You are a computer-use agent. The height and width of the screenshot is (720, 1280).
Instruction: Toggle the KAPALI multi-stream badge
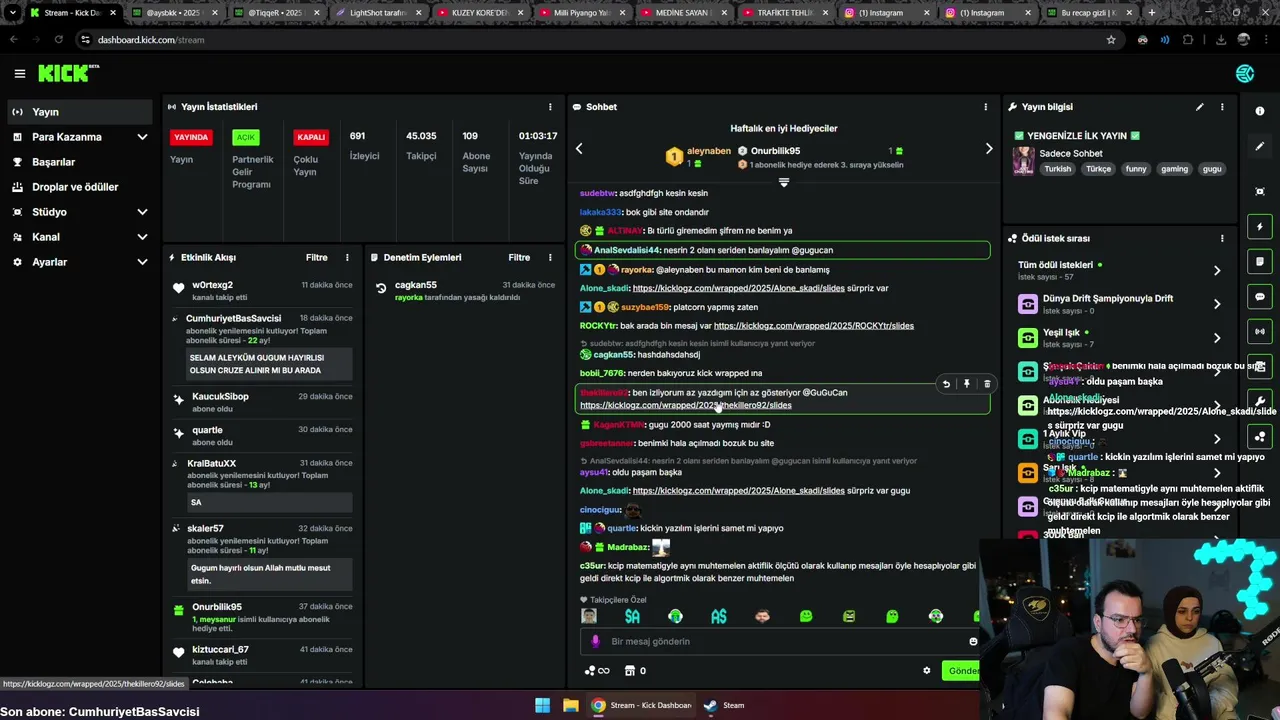311,137
